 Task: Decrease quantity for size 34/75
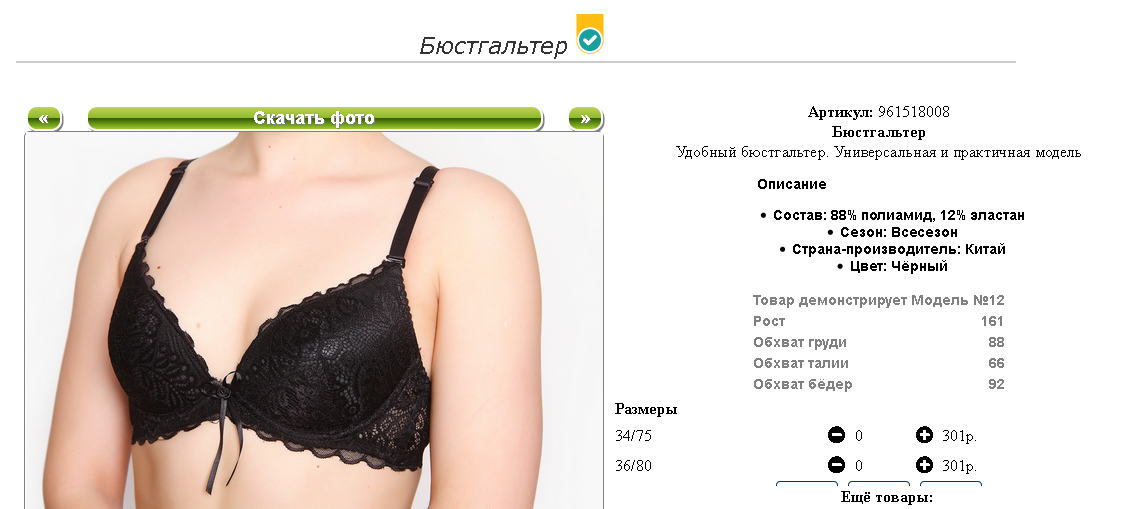(x=836, y=435)
